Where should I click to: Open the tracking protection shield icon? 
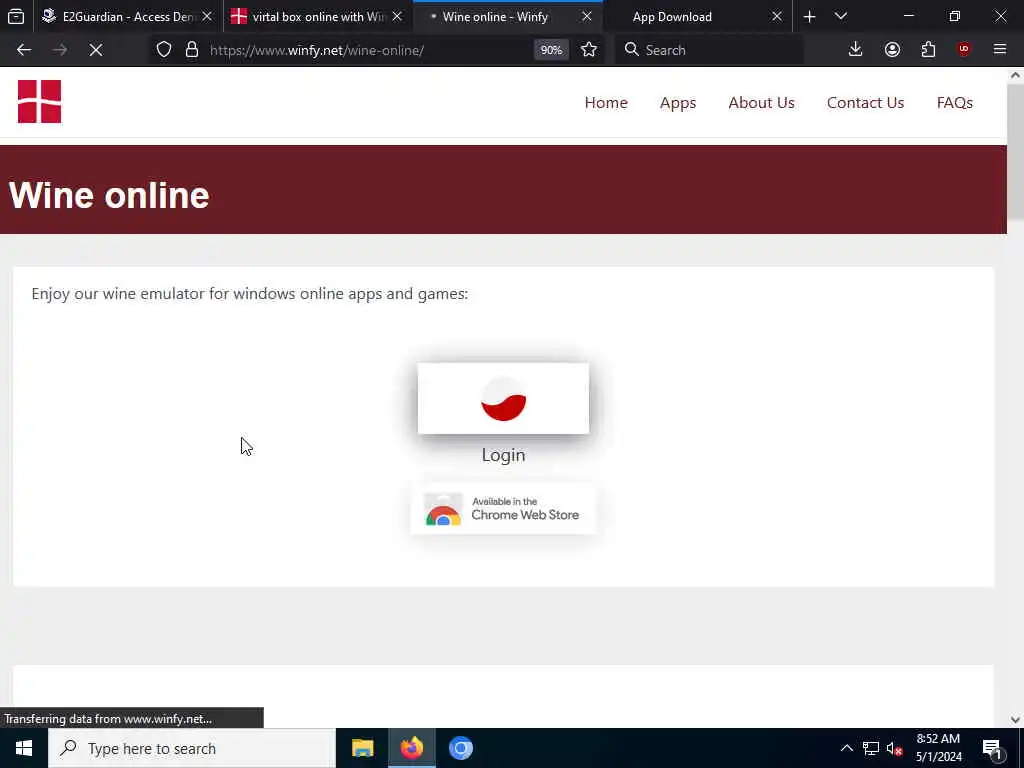[x=164, y=50]
